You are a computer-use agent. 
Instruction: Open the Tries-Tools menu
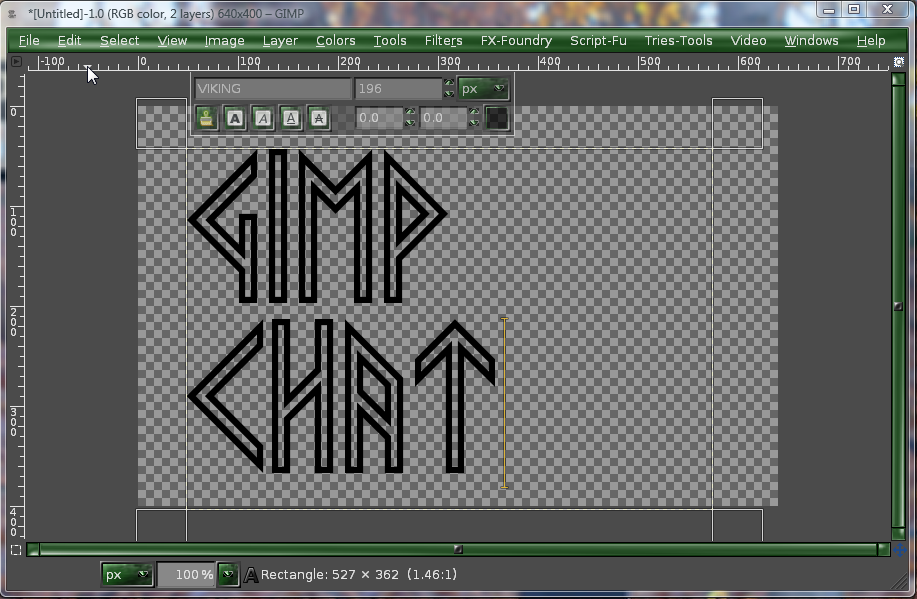coord(678,40)
